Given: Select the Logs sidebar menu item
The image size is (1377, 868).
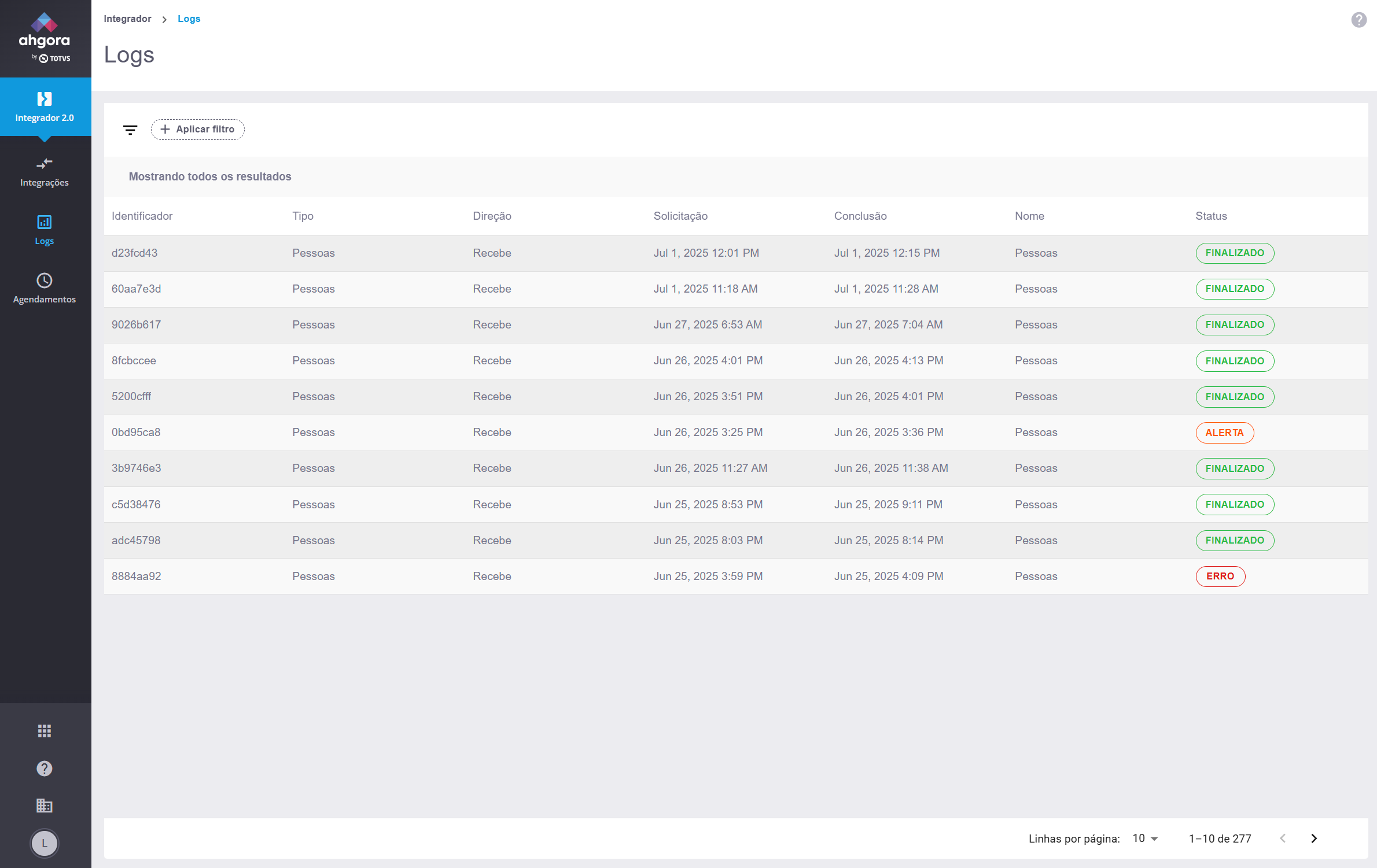Looking at the screenshot, I should [45, 230].
